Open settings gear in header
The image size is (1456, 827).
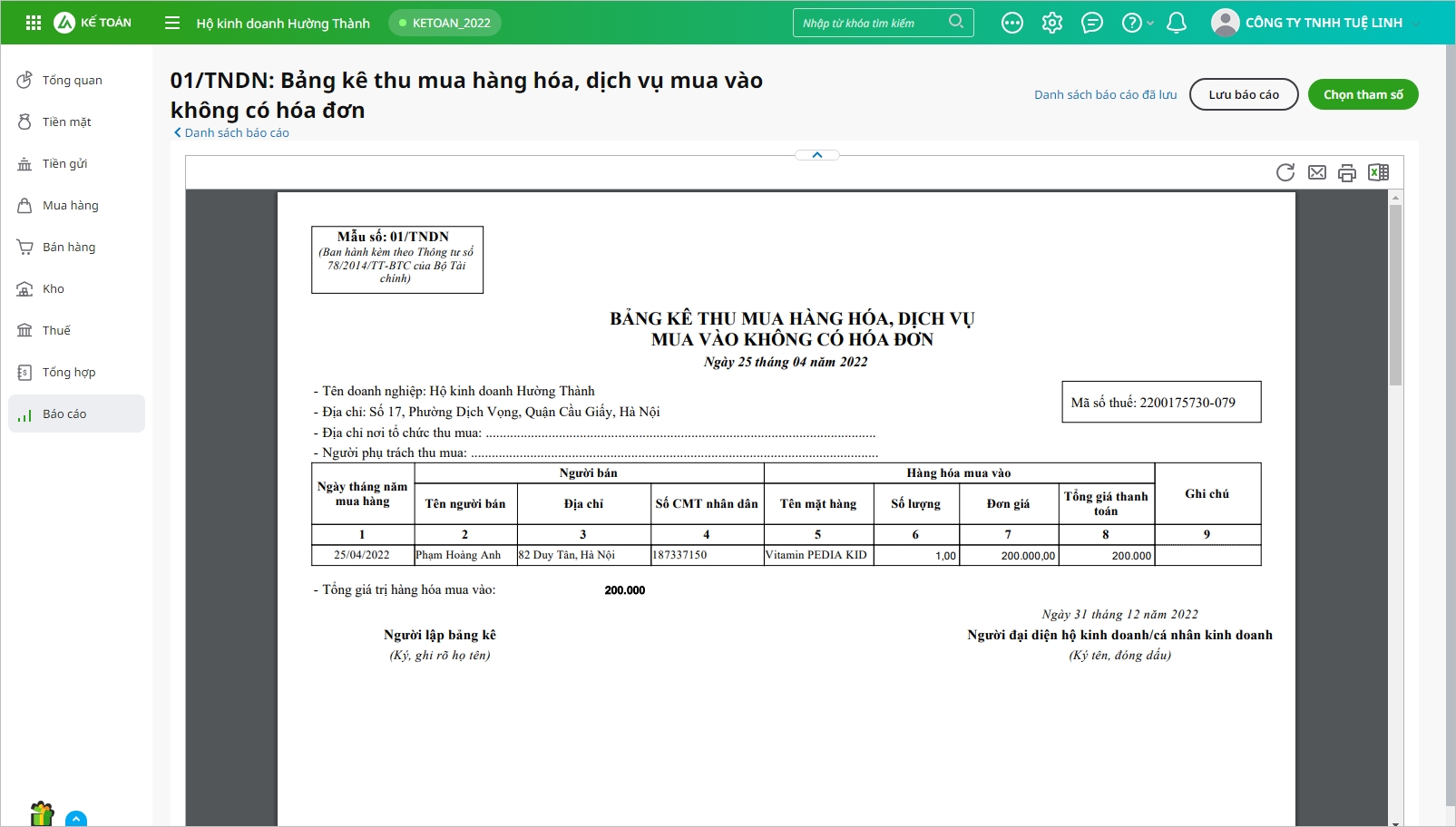[x=1051, y=23]
